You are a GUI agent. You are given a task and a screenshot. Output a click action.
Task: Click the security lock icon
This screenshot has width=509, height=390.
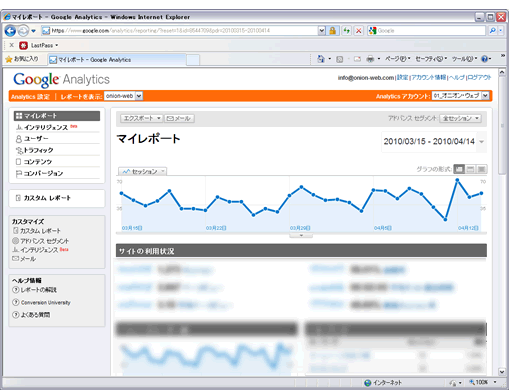pos(332,31)
